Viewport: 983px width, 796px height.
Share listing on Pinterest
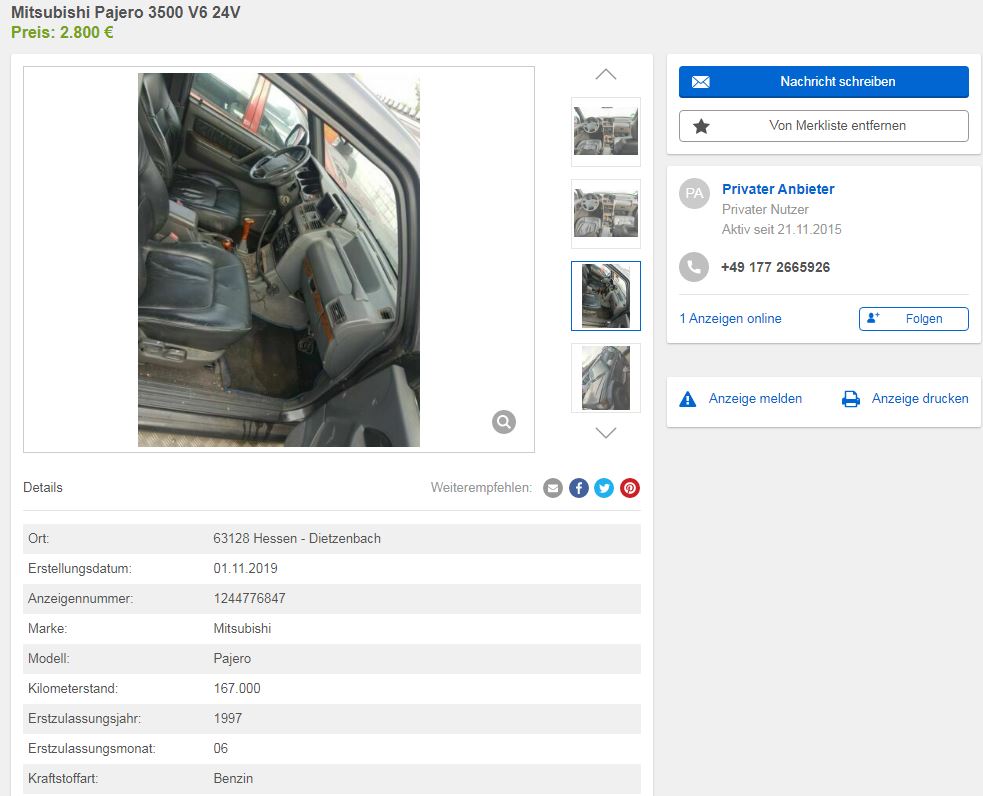coord(630,488)
